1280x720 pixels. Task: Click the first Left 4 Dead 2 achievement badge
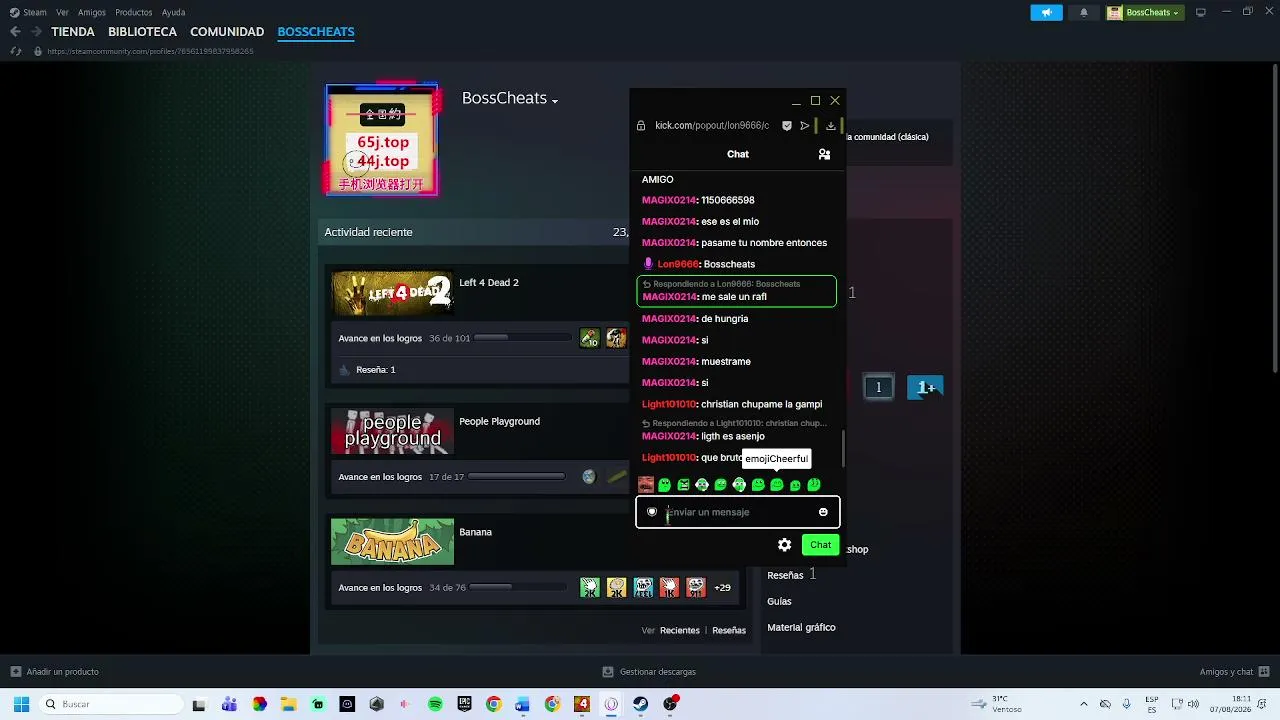point(590,339)
